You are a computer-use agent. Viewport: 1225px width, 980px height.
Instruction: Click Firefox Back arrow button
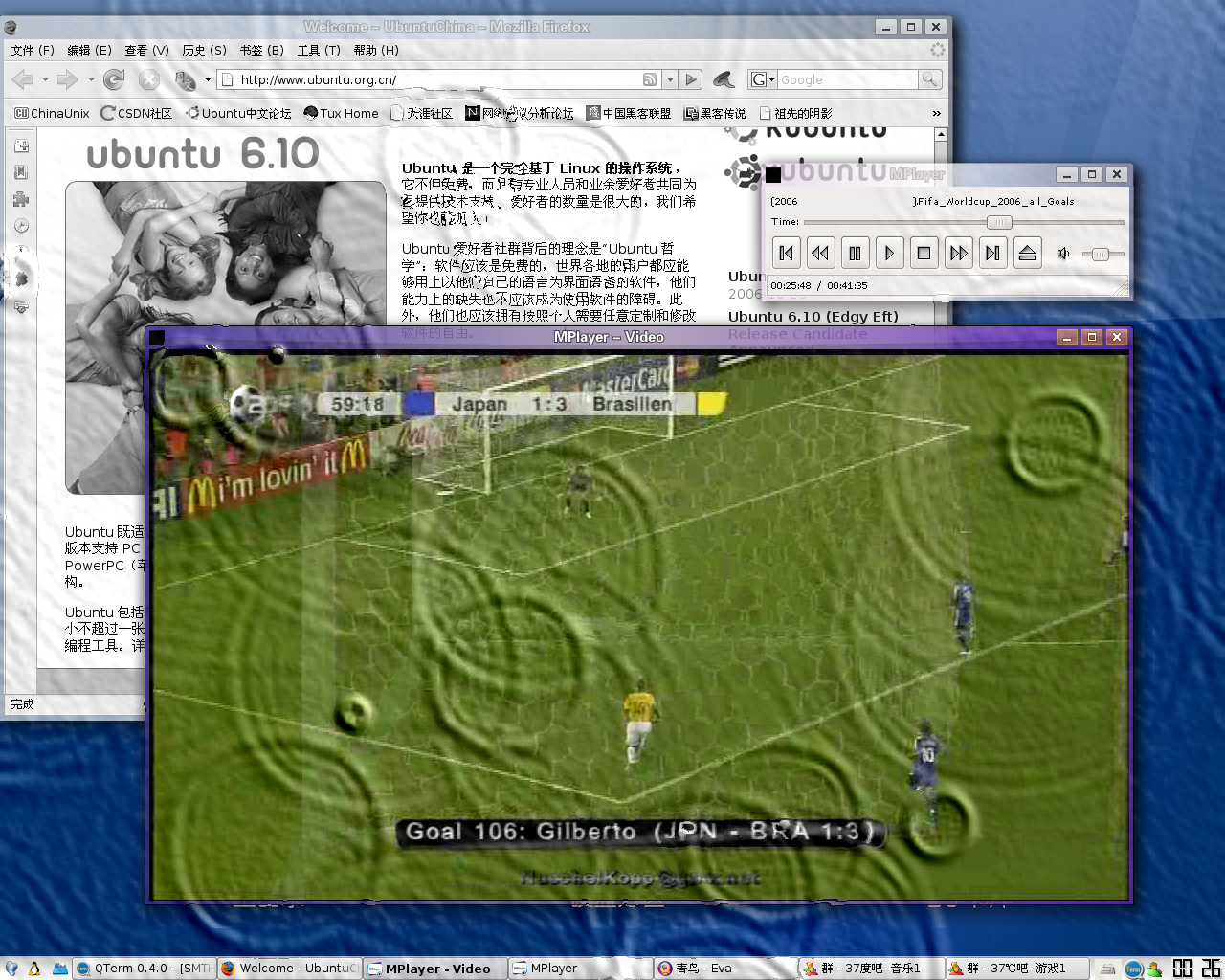(x=23, y=79)
